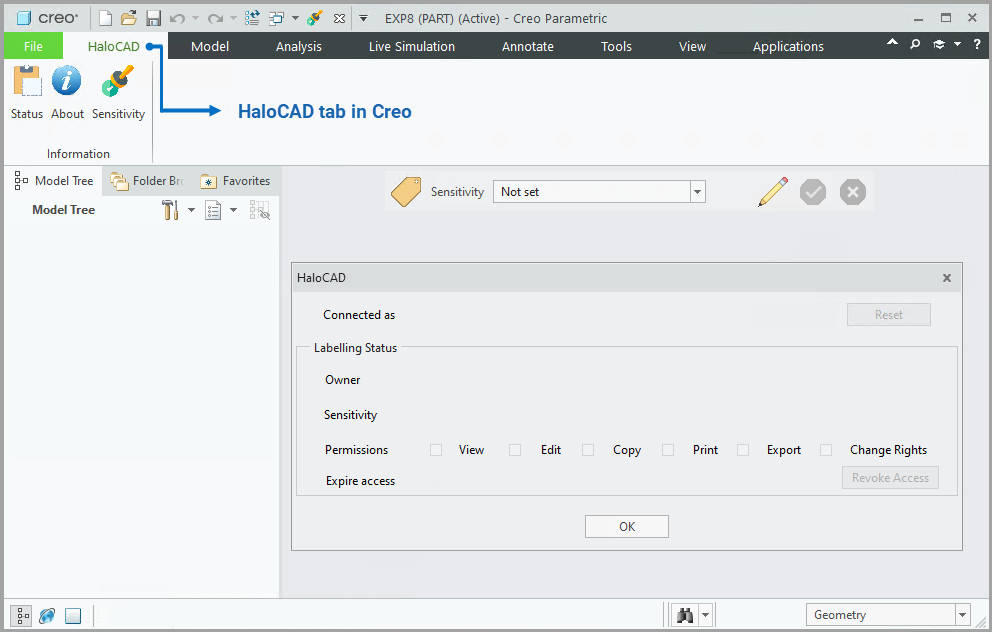
Task: Close the HaloCAD dialog with its X
Action: 946,278
